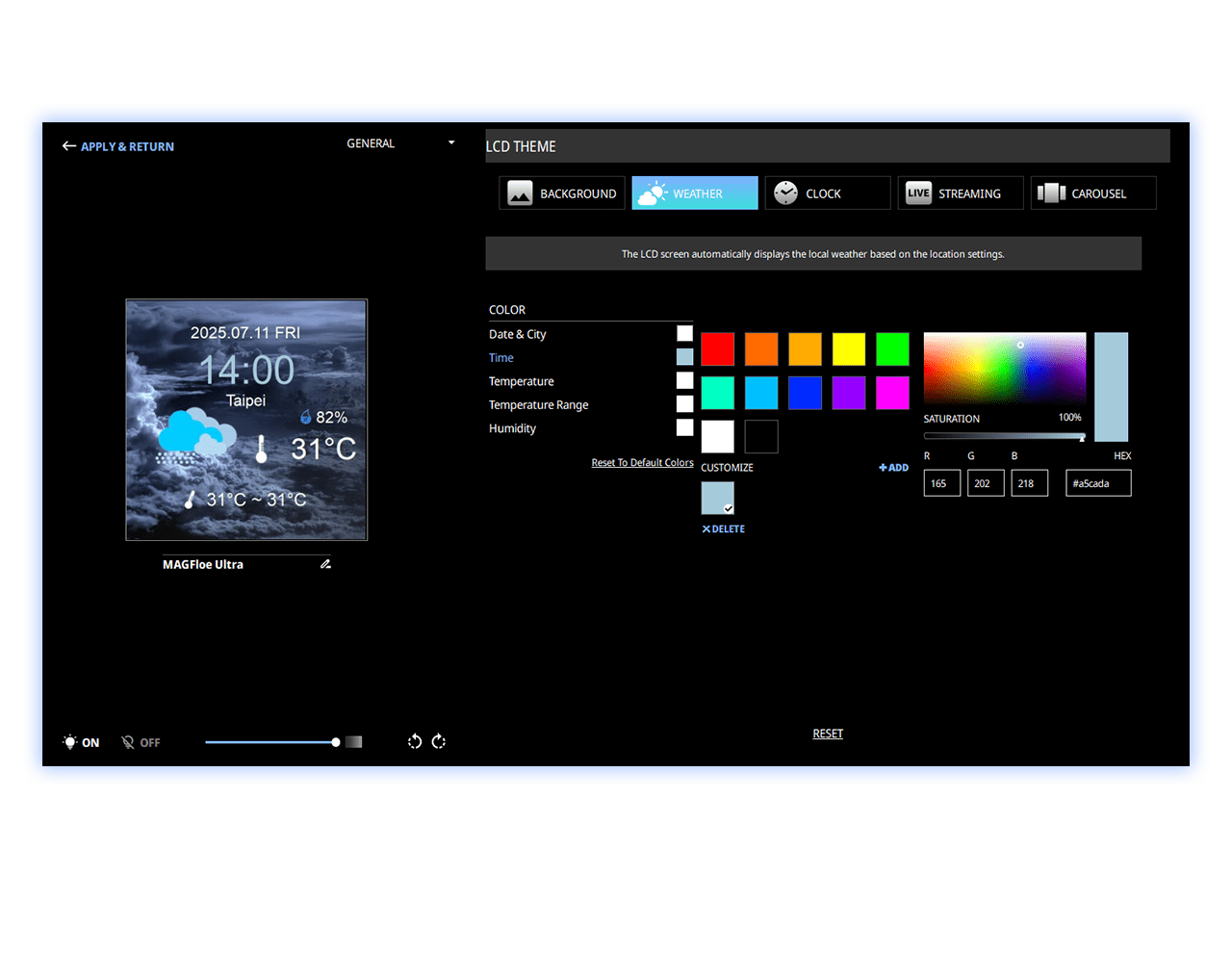Click the back arrow for Apply & Return
Screen dimensions: 1232x978
[69, 146]
